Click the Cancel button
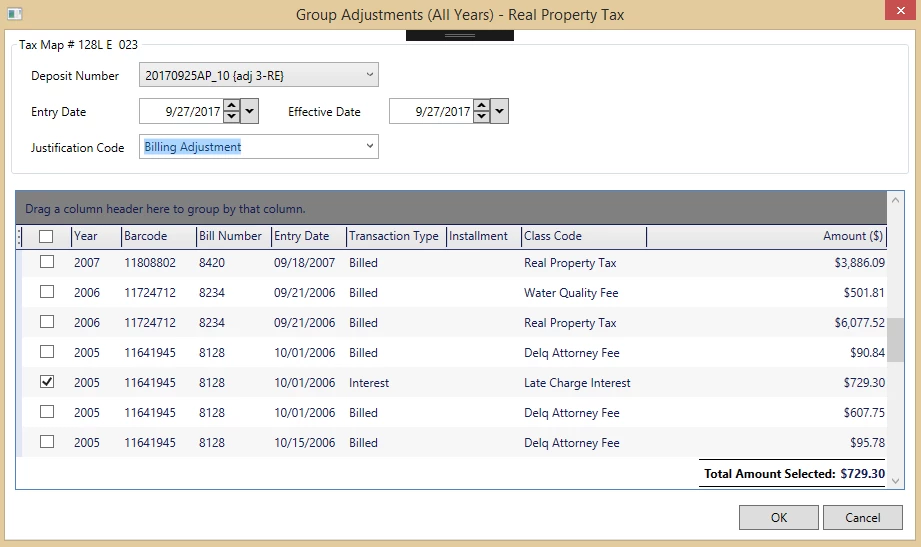921x547 pixels. click(x=862, y=518)
